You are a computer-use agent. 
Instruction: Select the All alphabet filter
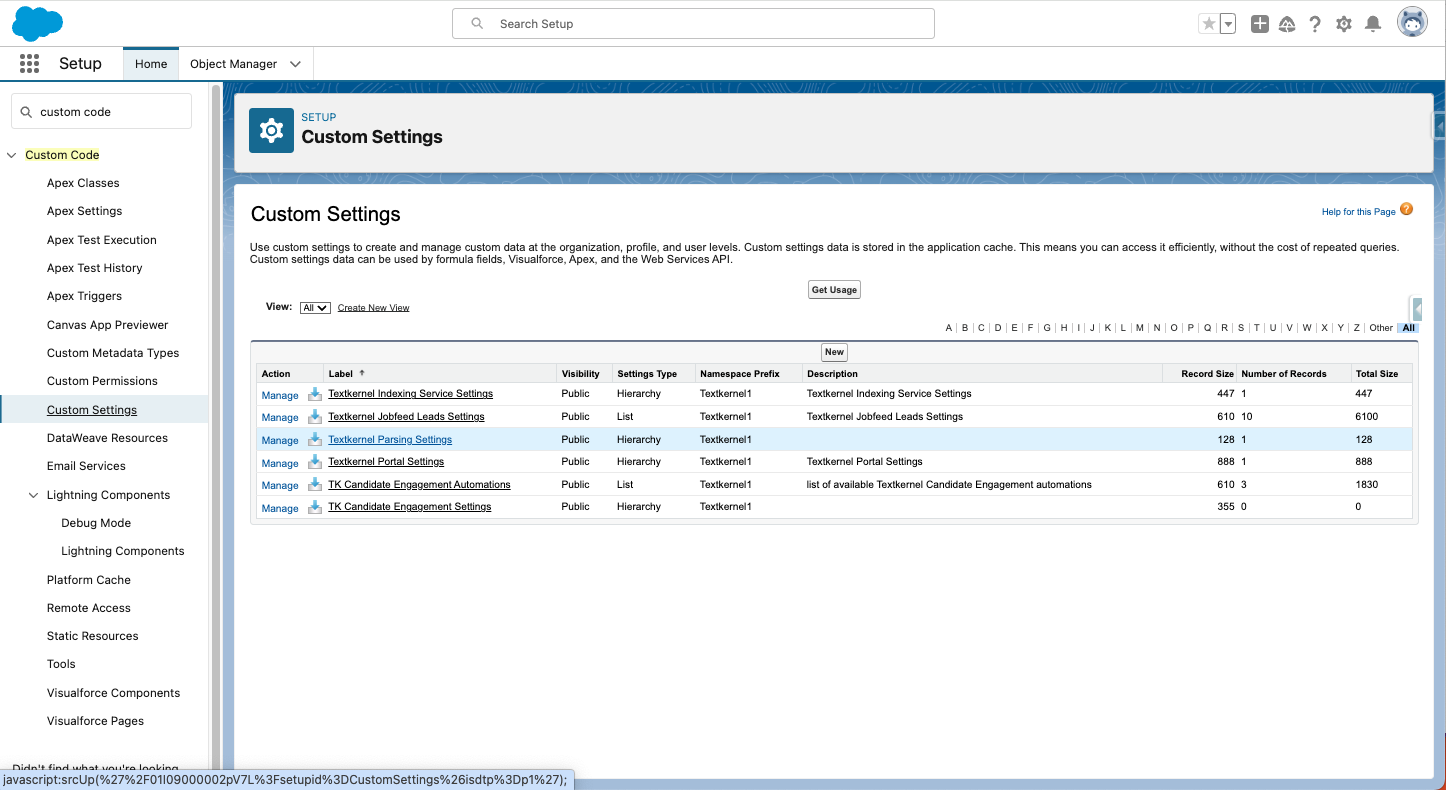click(1409, 328)
